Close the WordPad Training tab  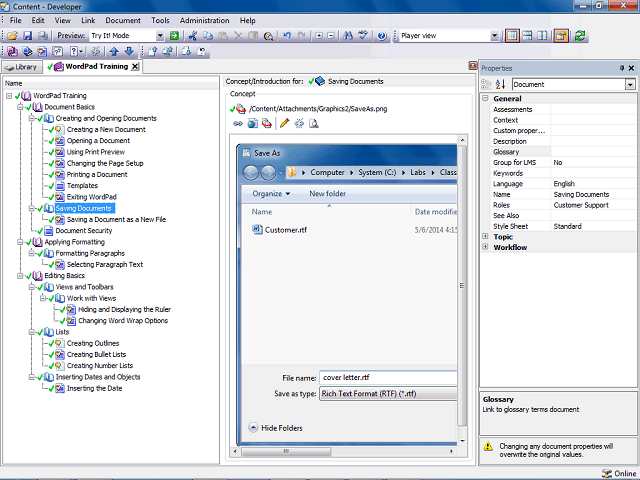(135, 67)
